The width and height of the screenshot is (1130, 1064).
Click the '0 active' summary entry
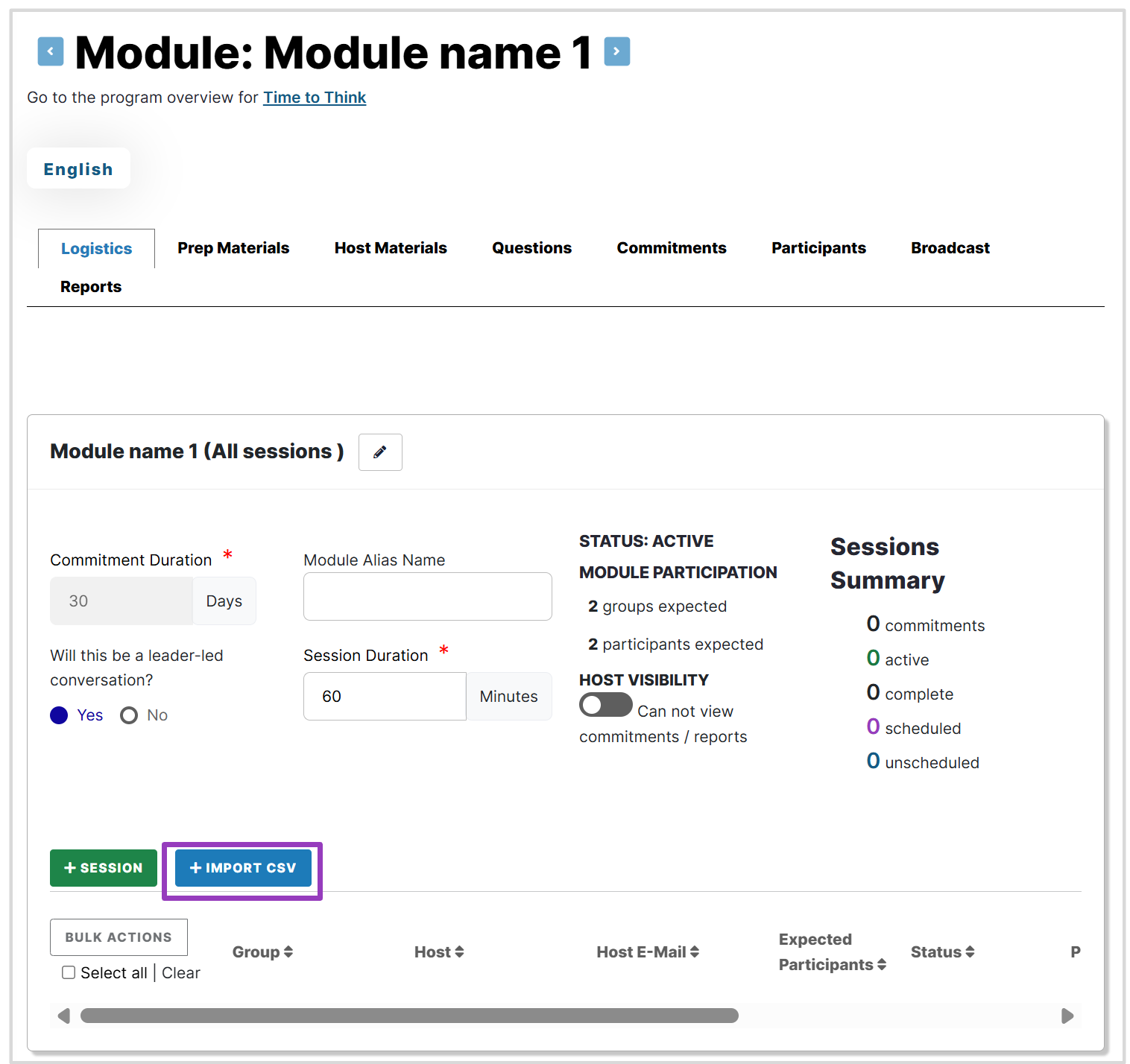pyautogui.click(x=897, y=659)
